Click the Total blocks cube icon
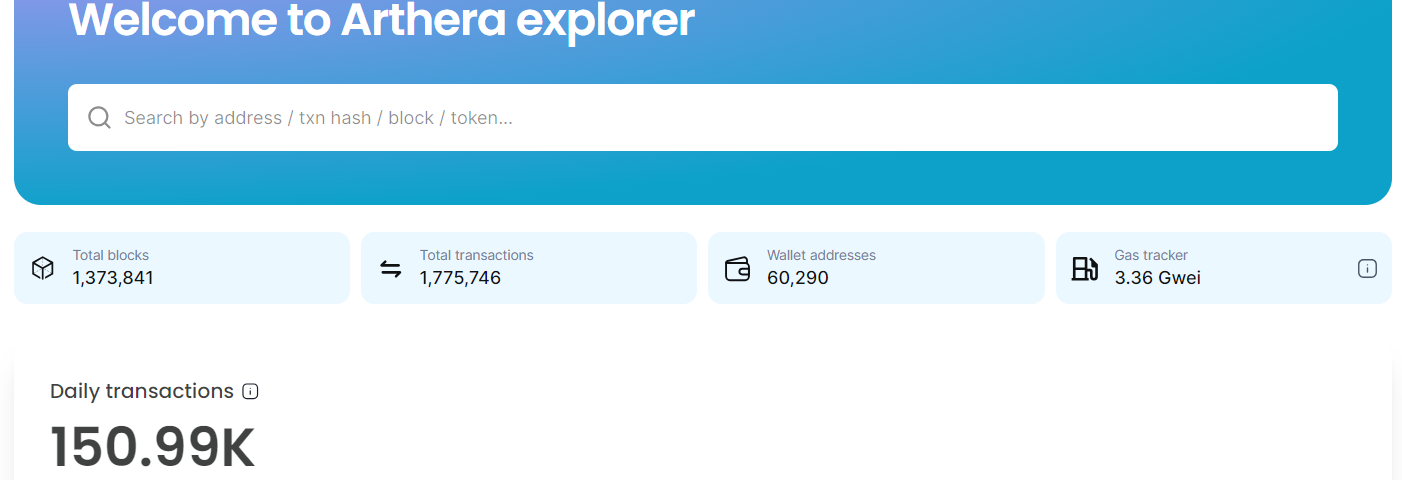This screenshot has width=1402, height=480. [x=42, y=268]
